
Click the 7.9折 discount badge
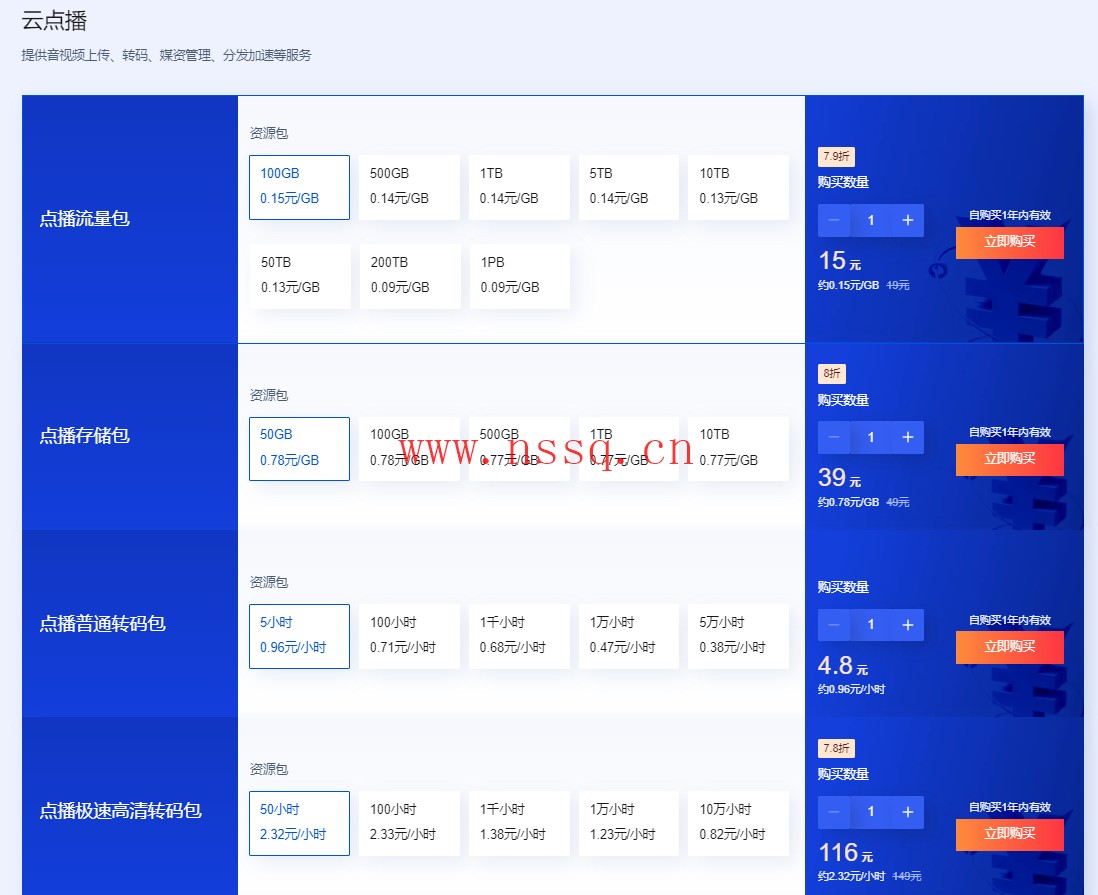tap(836, 156)
